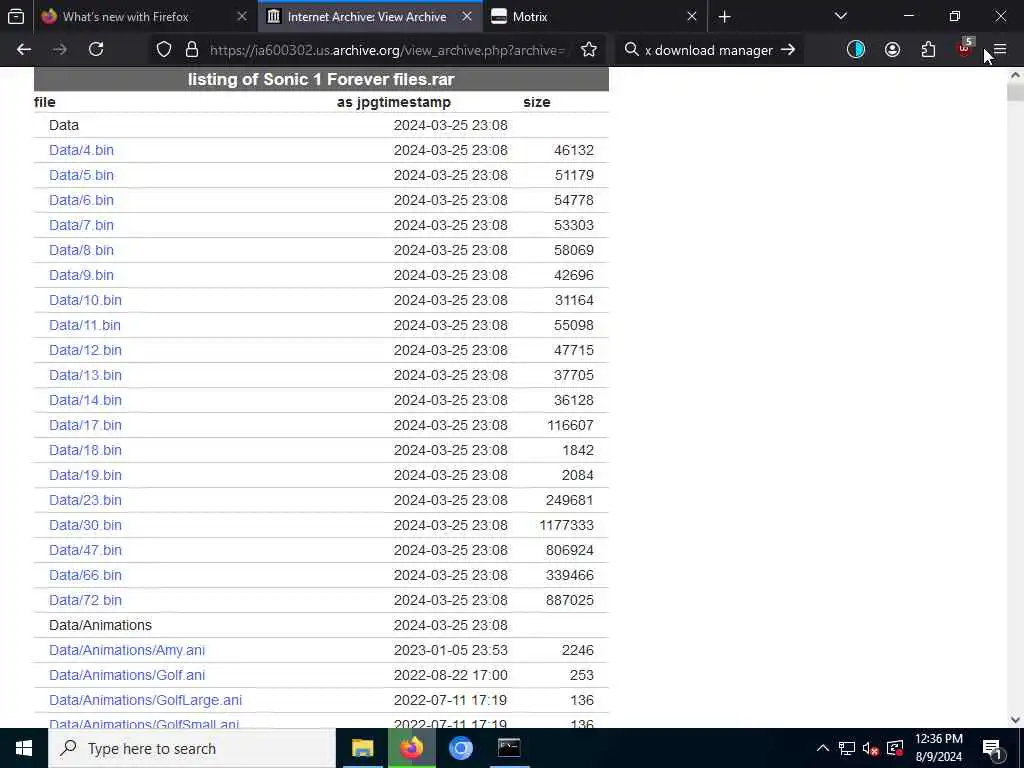Open the Data/4.bin file link
Screen dimensions: 1024x768
(x=82, y=150)
